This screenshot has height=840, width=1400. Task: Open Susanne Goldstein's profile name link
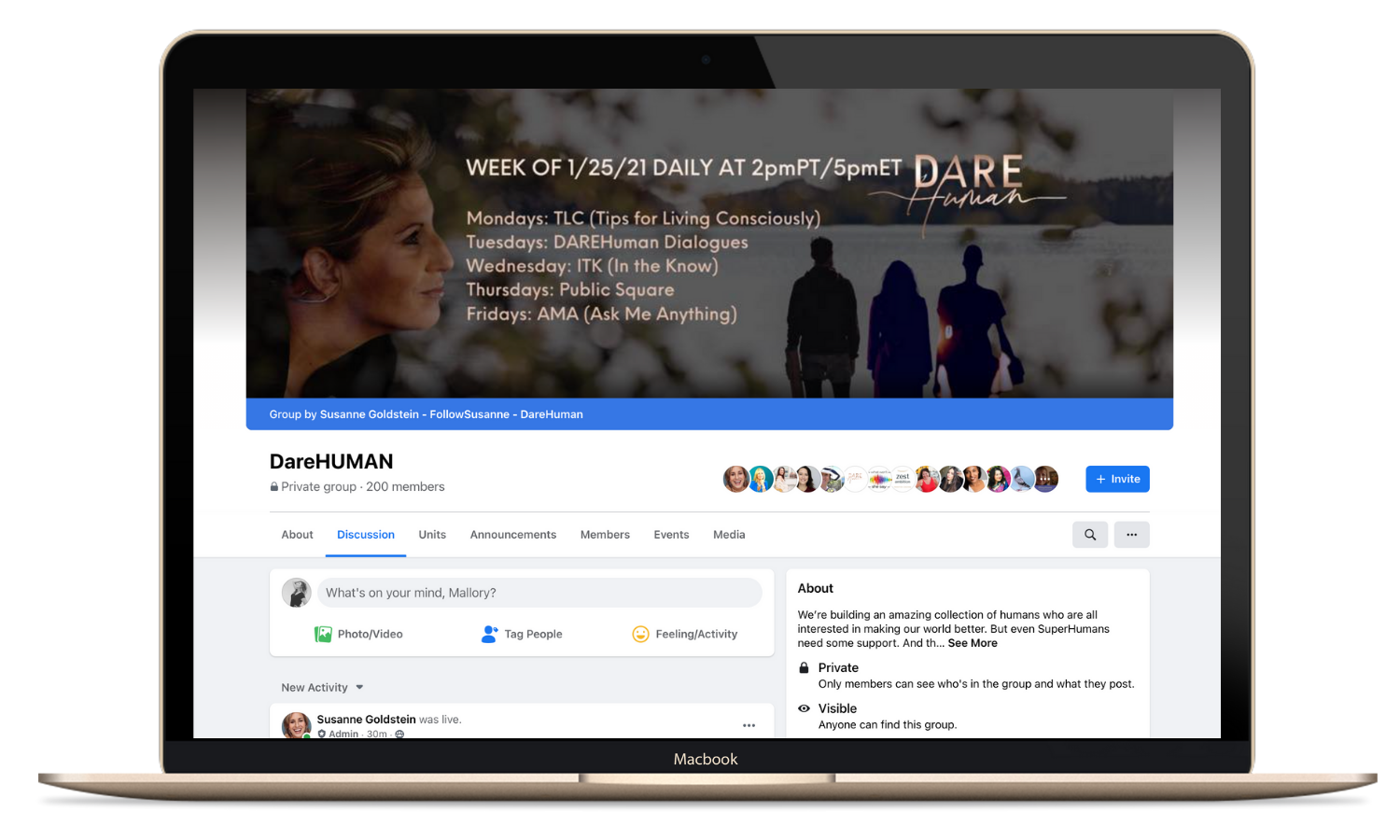pos(366,720)
